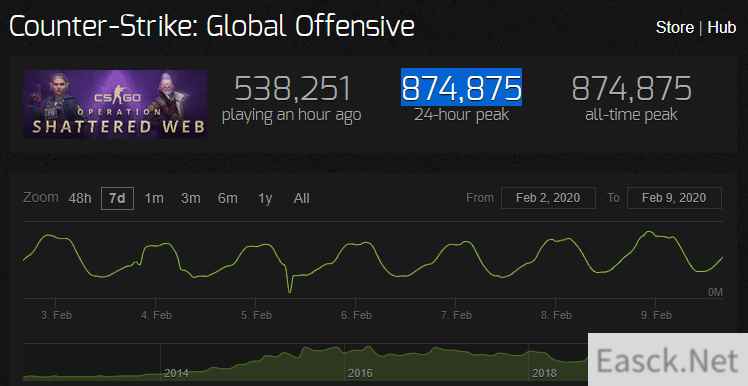Set chart zoom to 1y
Screen dimensions: 748x386
pyautogui.click(x=265, y=198)
